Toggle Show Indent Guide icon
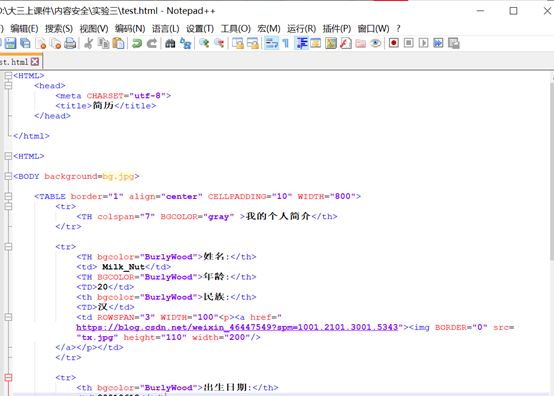The width and height of the screenshot is (554, 396). click(x=301, y=43)
